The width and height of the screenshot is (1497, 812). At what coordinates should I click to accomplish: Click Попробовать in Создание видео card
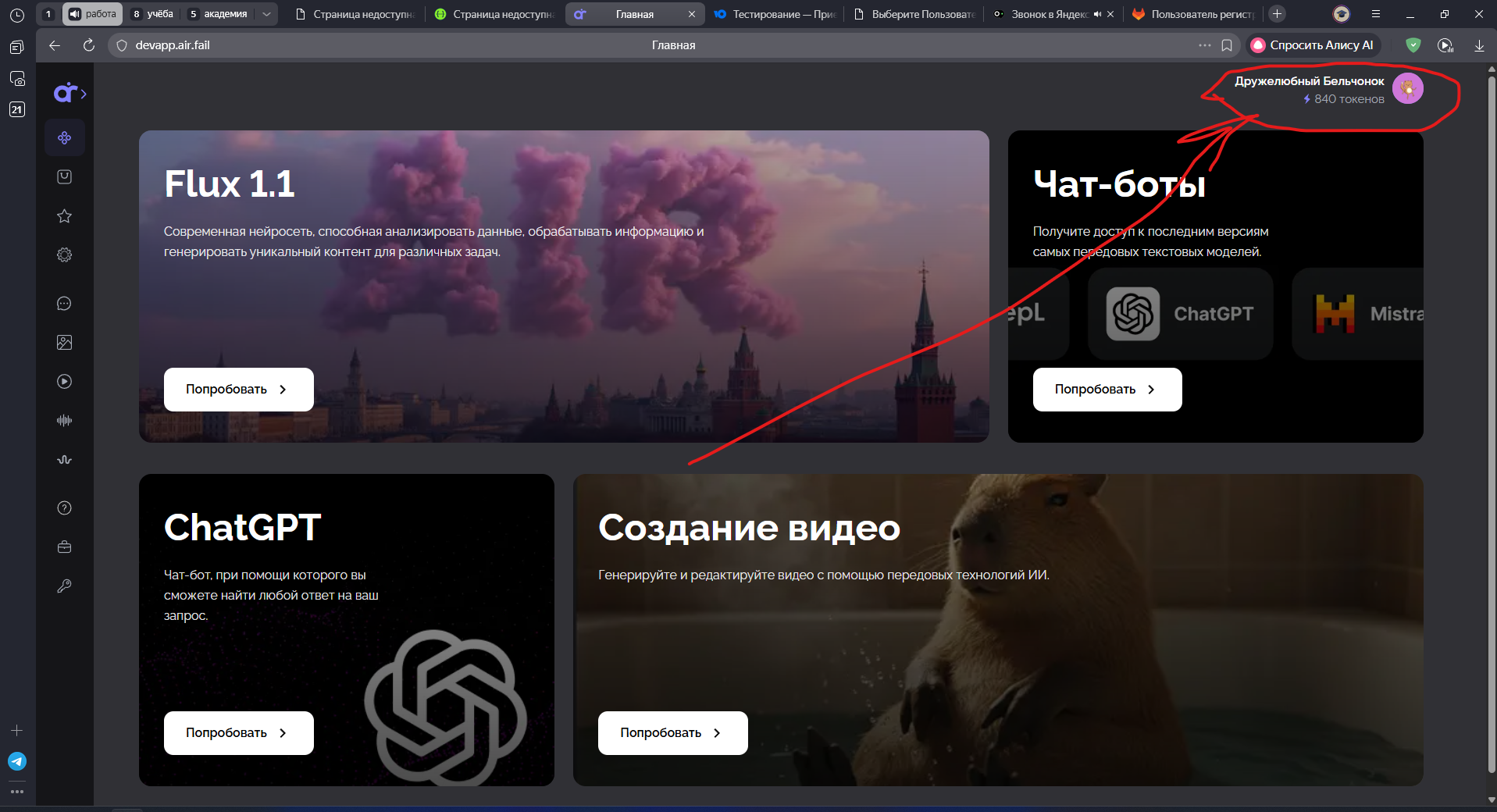click(x=673, y=733)
